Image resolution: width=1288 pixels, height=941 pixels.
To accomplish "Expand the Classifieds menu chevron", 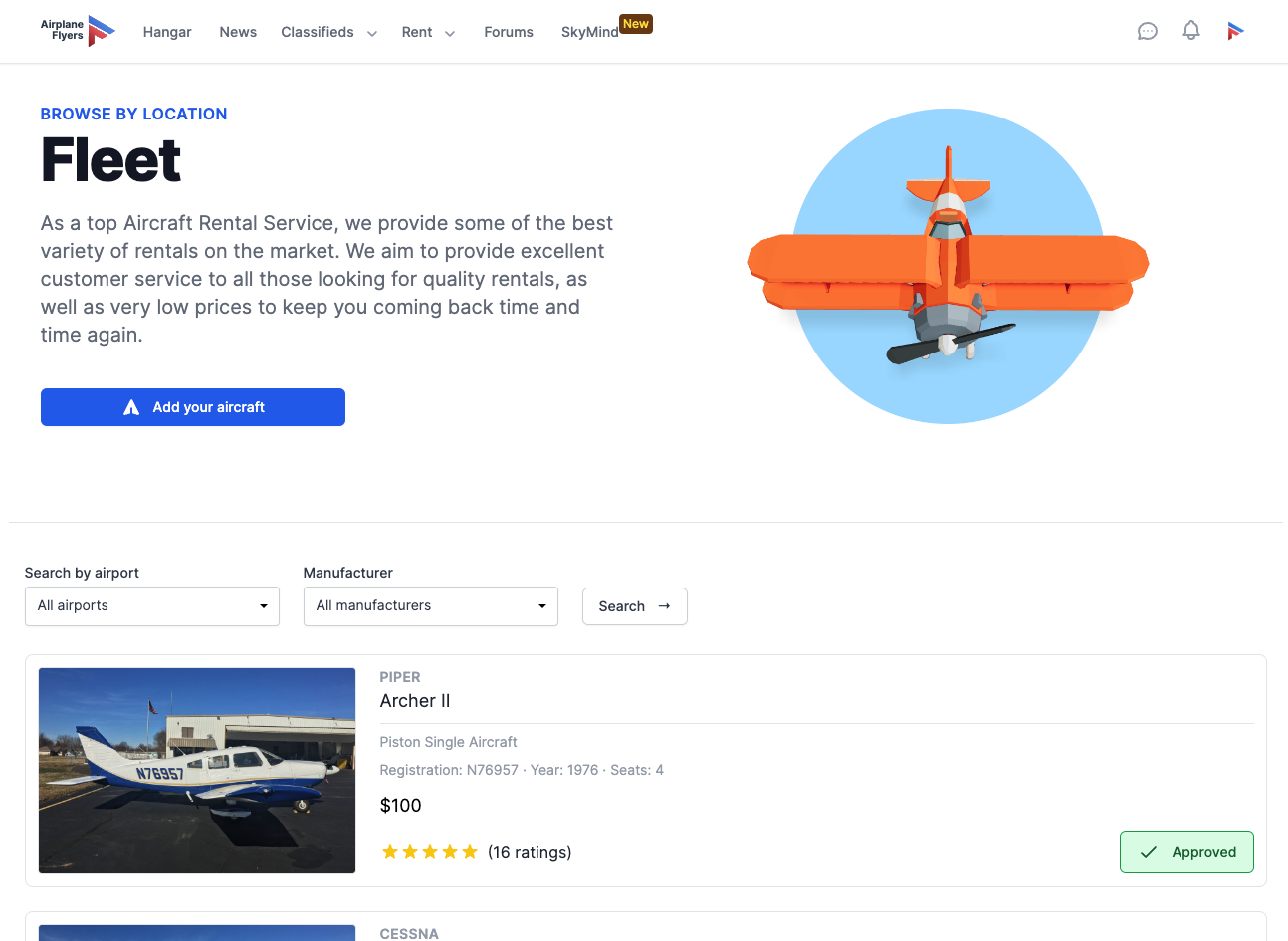I will coord(372,33).
